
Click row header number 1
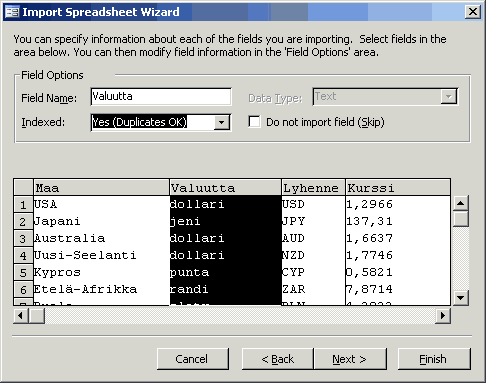pos(23,204)
